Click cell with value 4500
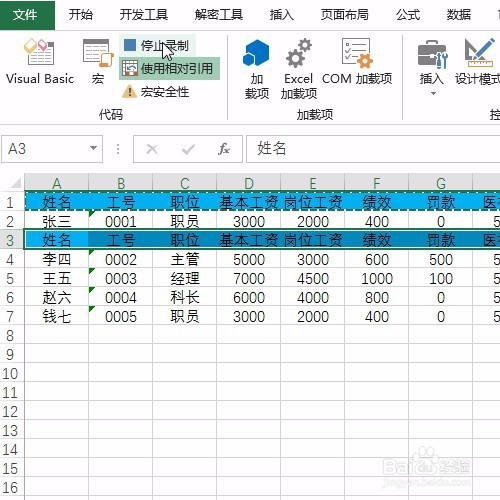This screenshot has height=500, width=500. coord(313,278)
